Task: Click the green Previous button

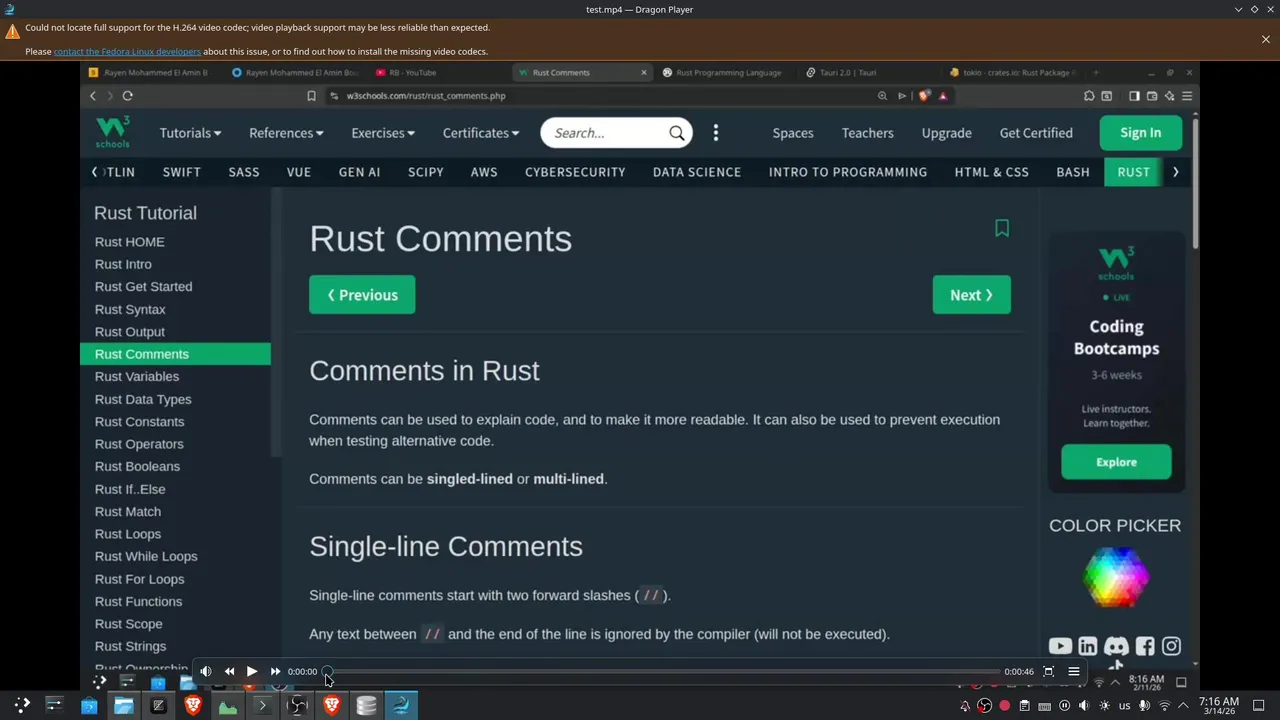Action: pyautogui.click(x=362, y=295)
